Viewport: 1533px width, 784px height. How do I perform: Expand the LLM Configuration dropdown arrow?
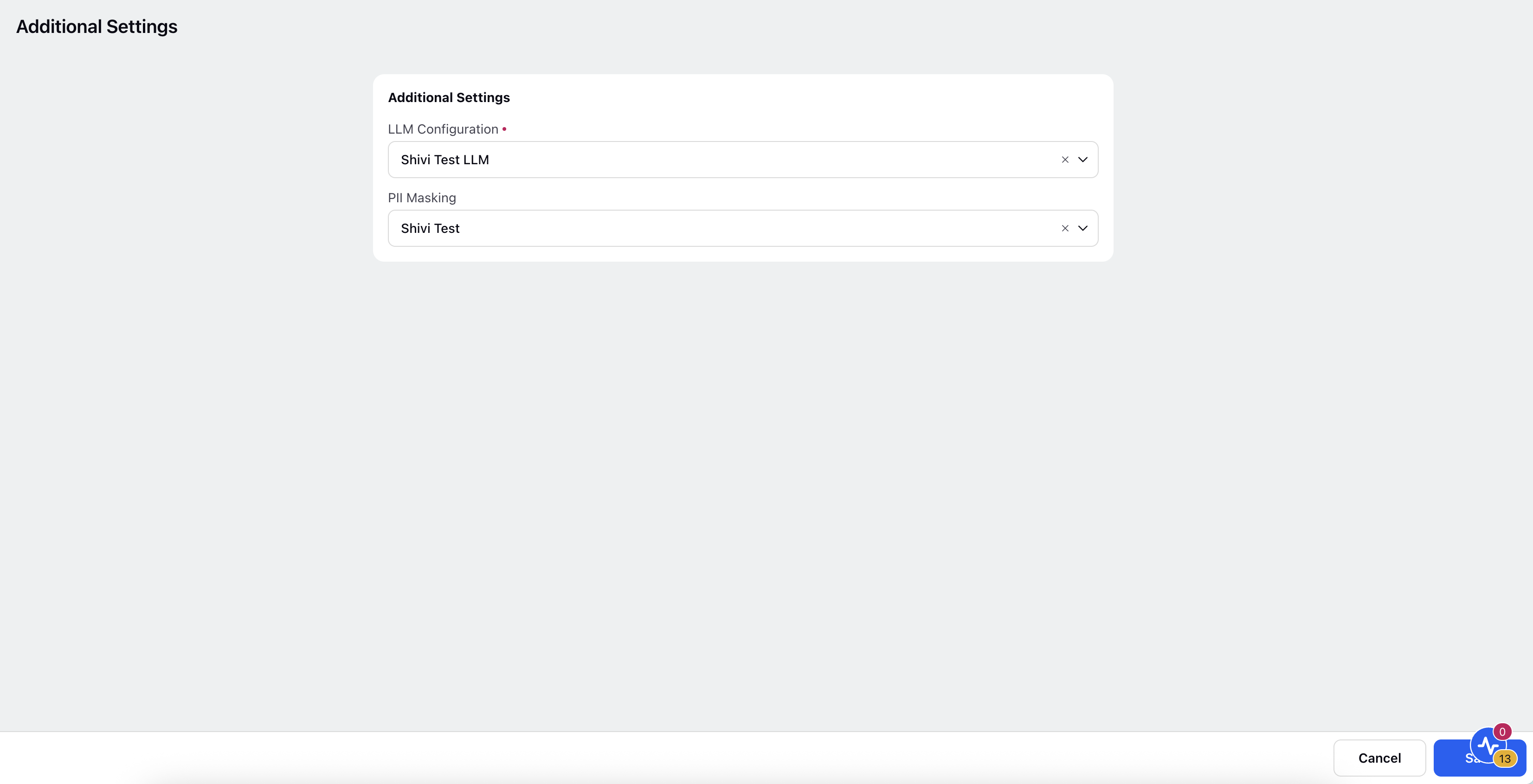pos(1082,160)
